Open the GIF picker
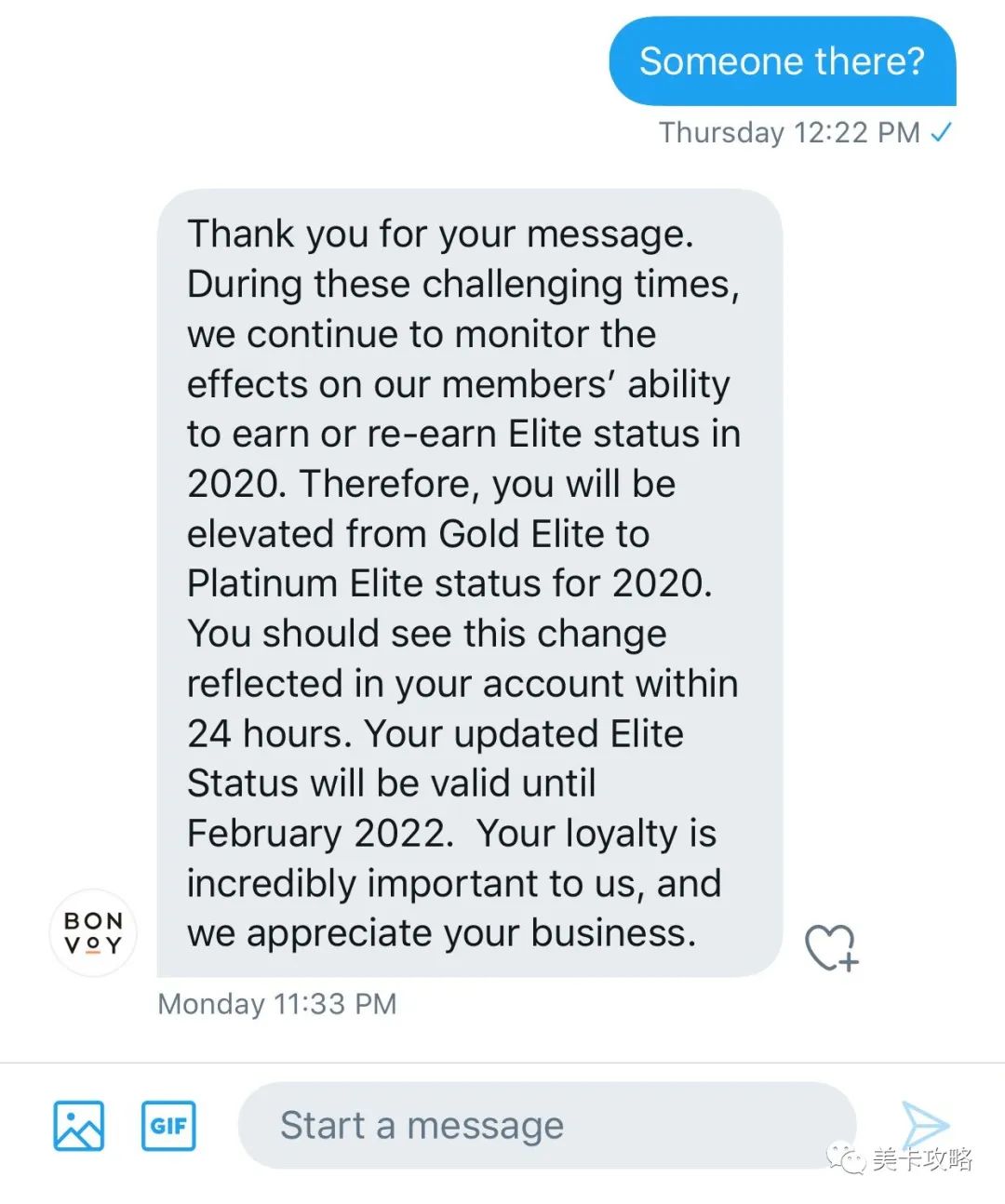 pos(168,1126)
